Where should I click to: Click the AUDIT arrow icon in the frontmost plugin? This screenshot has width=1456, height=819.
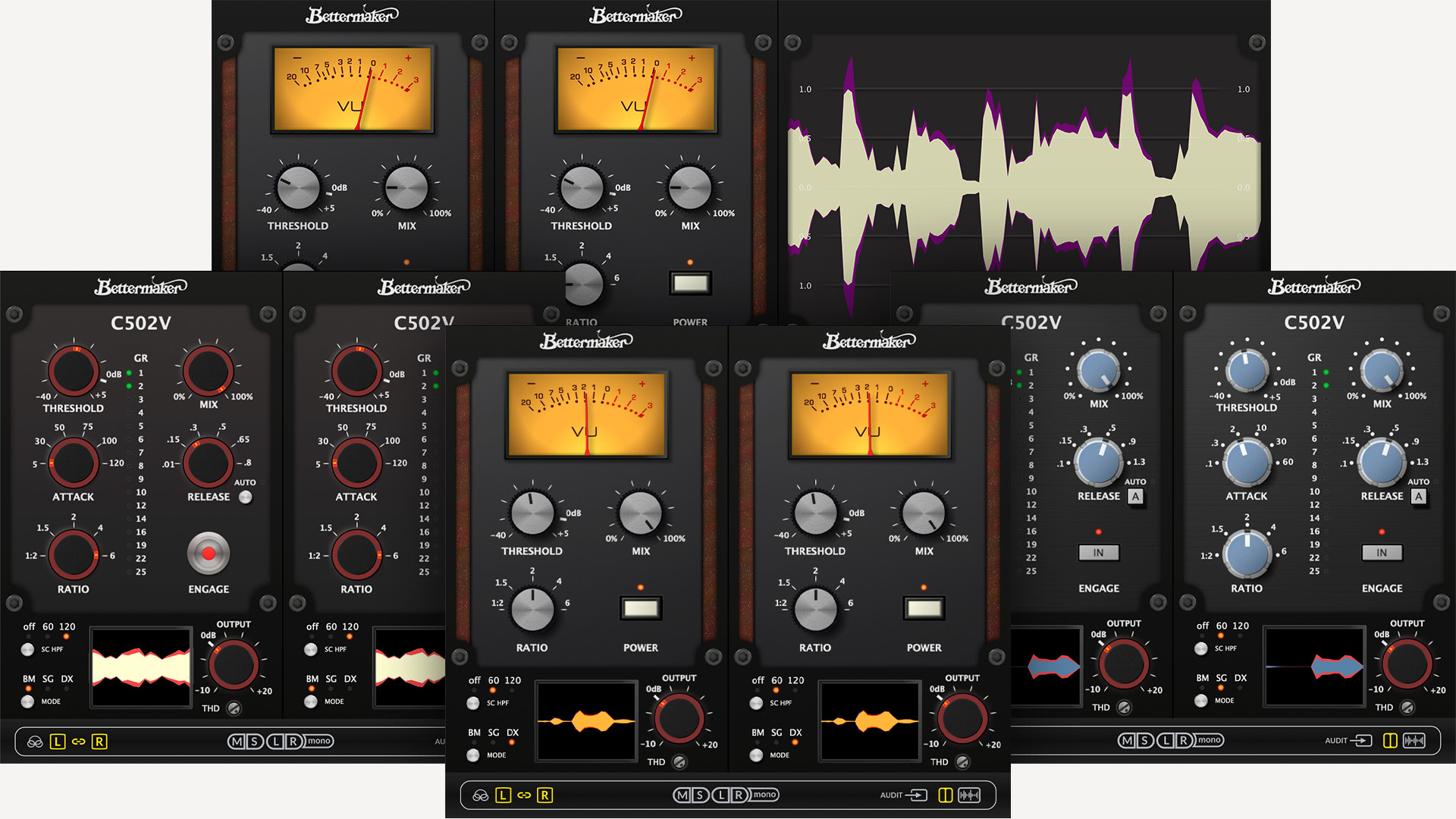coord(917,795)
